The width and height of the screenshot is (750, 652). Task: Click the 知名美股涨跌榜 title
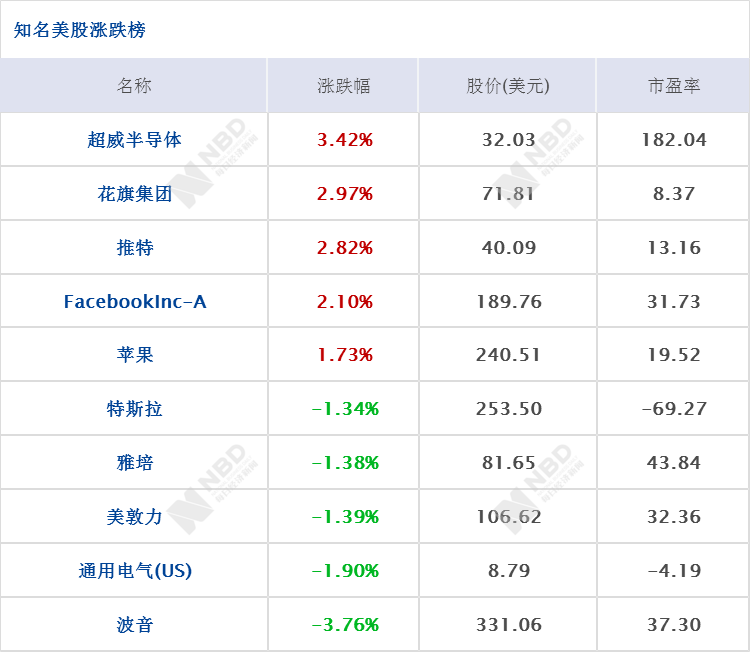pos(79,30)
